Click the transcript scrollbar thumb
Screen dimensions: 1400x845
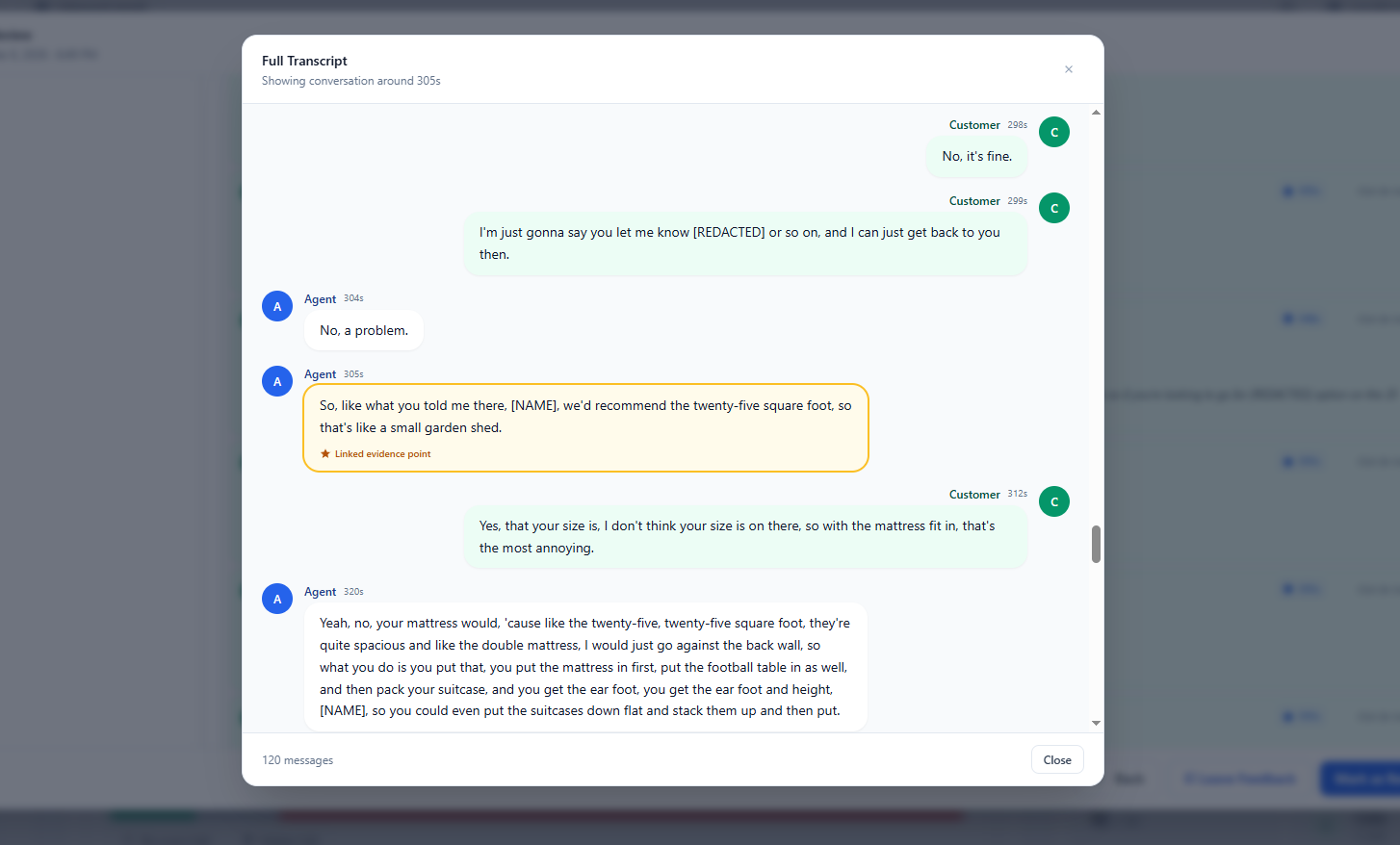(x=1095, y=544)
